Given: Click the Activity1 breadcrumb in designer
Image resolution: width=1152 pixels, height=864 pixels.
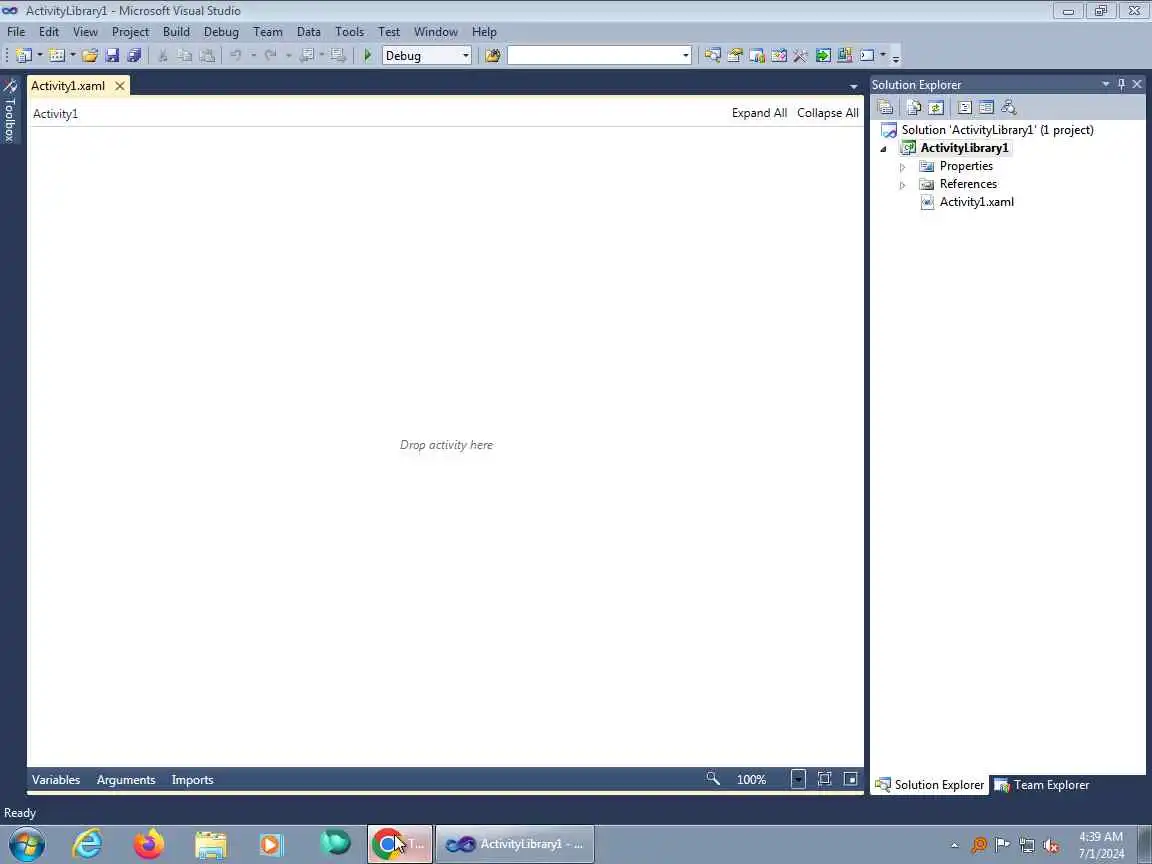Looking at the screenshot, I should (x=55, y=114).
